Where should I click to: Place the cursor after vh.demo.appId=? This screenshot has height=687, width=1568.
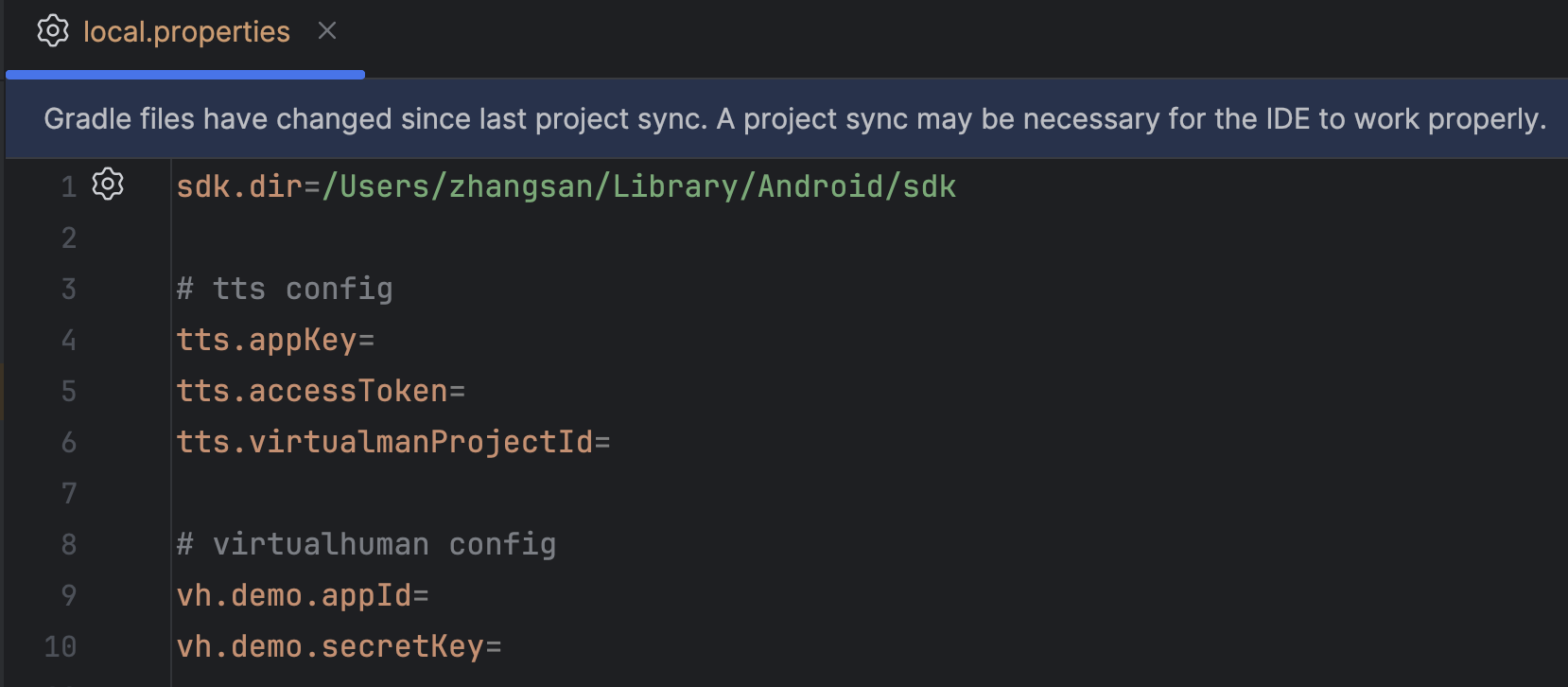coord(431,595)
